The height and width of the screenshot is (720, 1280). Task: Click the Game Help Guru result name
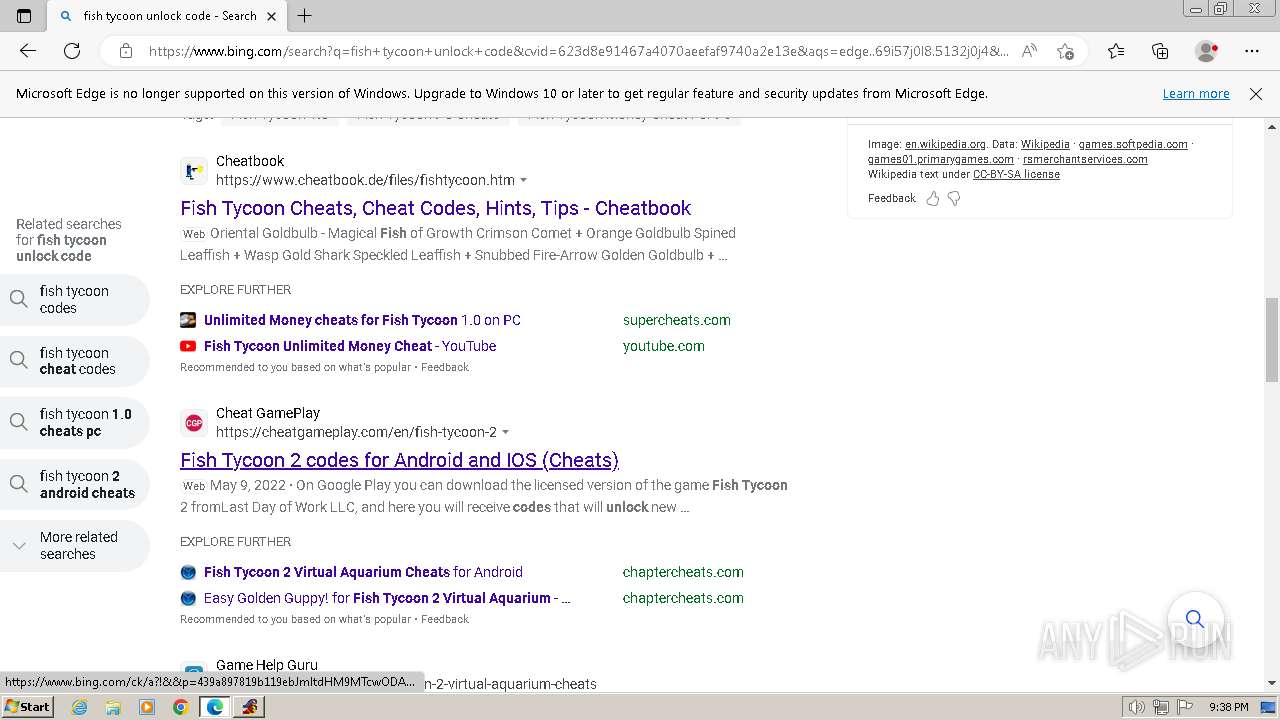click(x=267, y=665)
